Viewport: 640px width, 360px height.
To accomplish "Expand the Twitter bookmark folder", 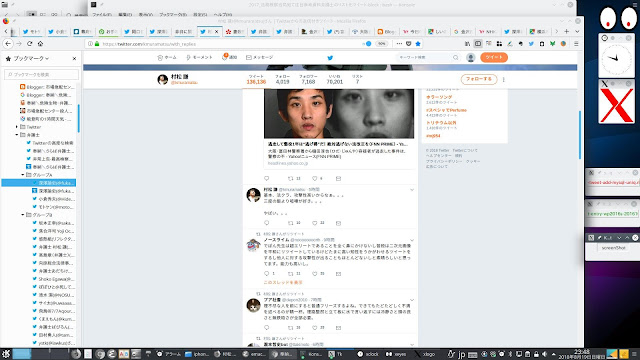I will 16,127.
